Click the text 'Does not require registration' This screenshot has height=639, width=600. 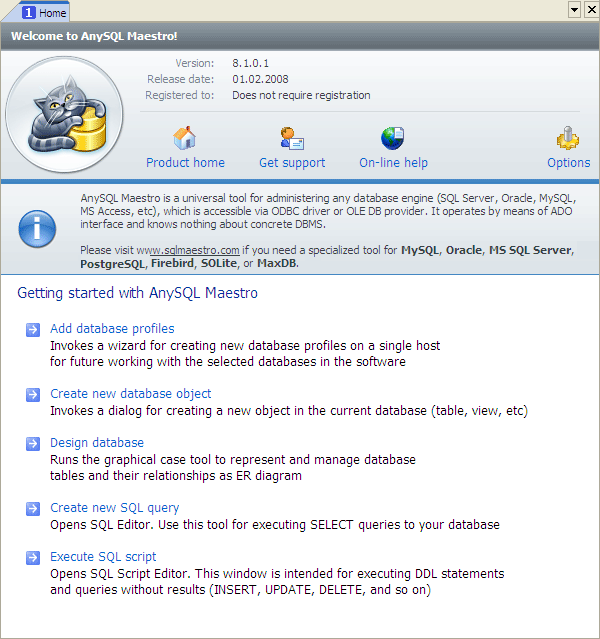[301, 95]
